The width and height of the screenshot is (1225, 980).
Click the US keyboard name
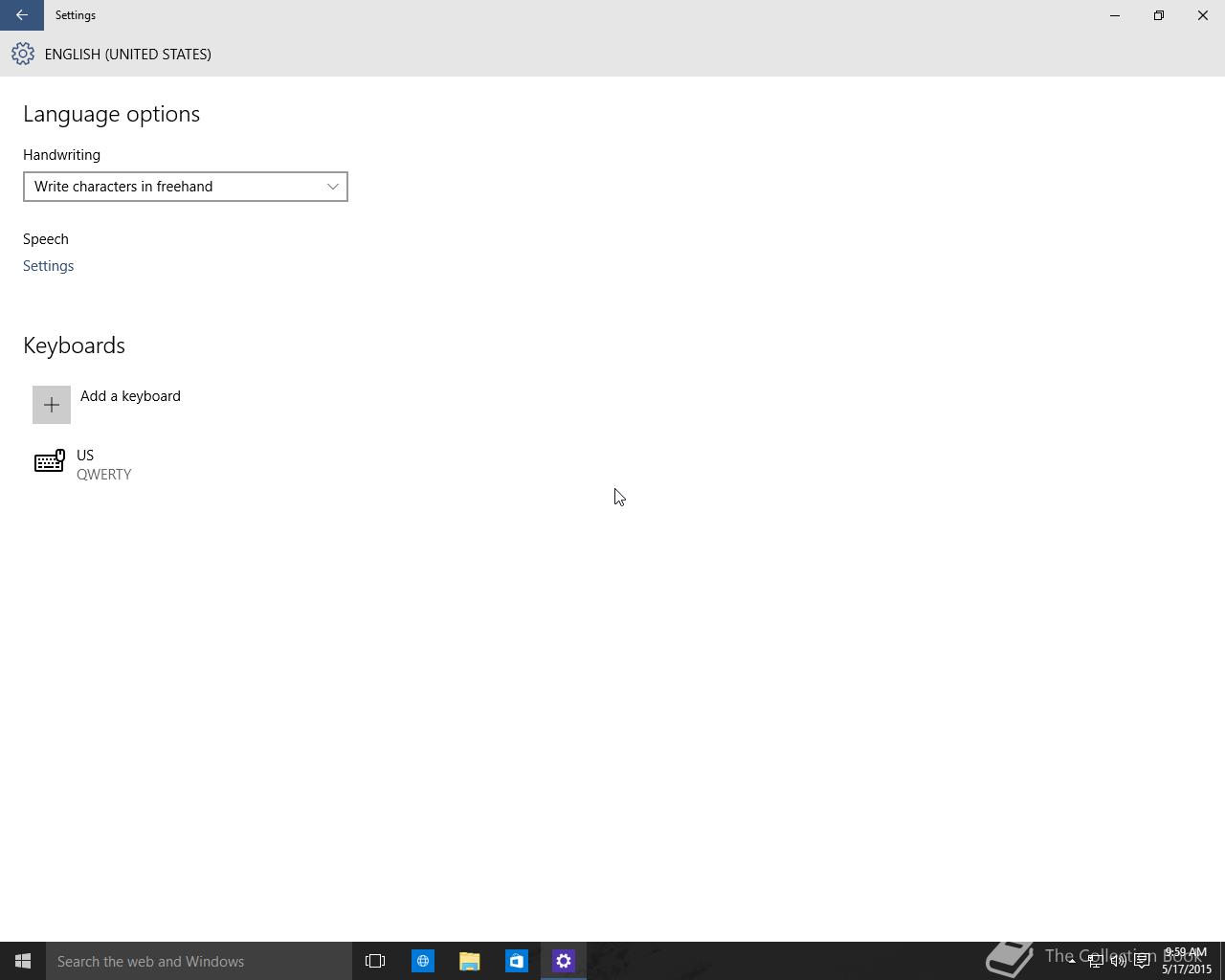(x=85, y=456)
